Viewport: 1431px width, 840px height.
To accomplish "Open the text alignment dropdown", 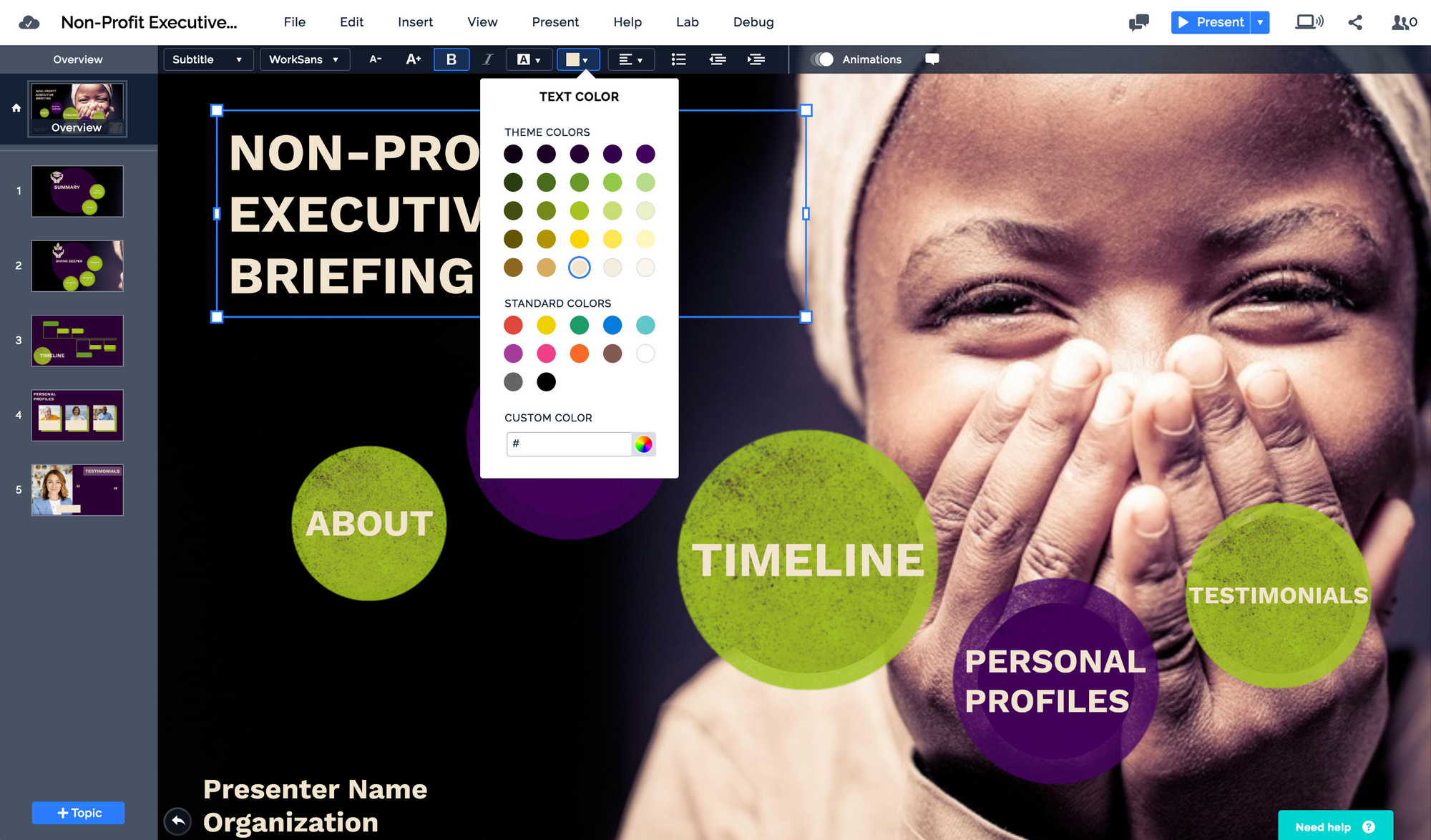I will tap(630, 59).
